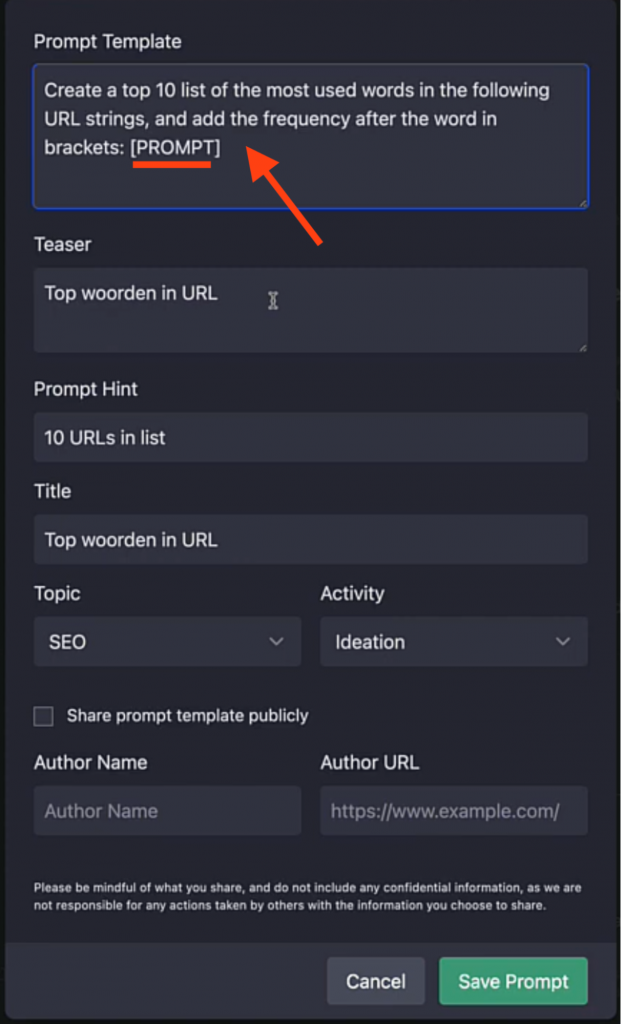The height and width of the screenshot is (1024, 621).
Task: Grab the Prompt Template resize handle
Action: coord(582,203)
